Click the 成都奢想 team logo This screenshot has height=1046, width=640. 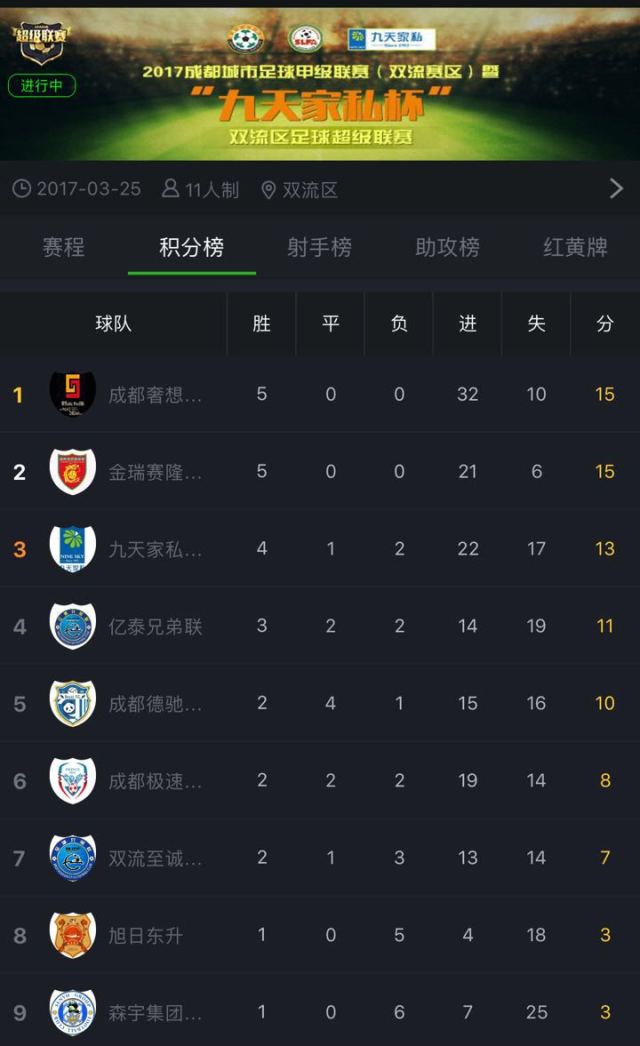73,394
